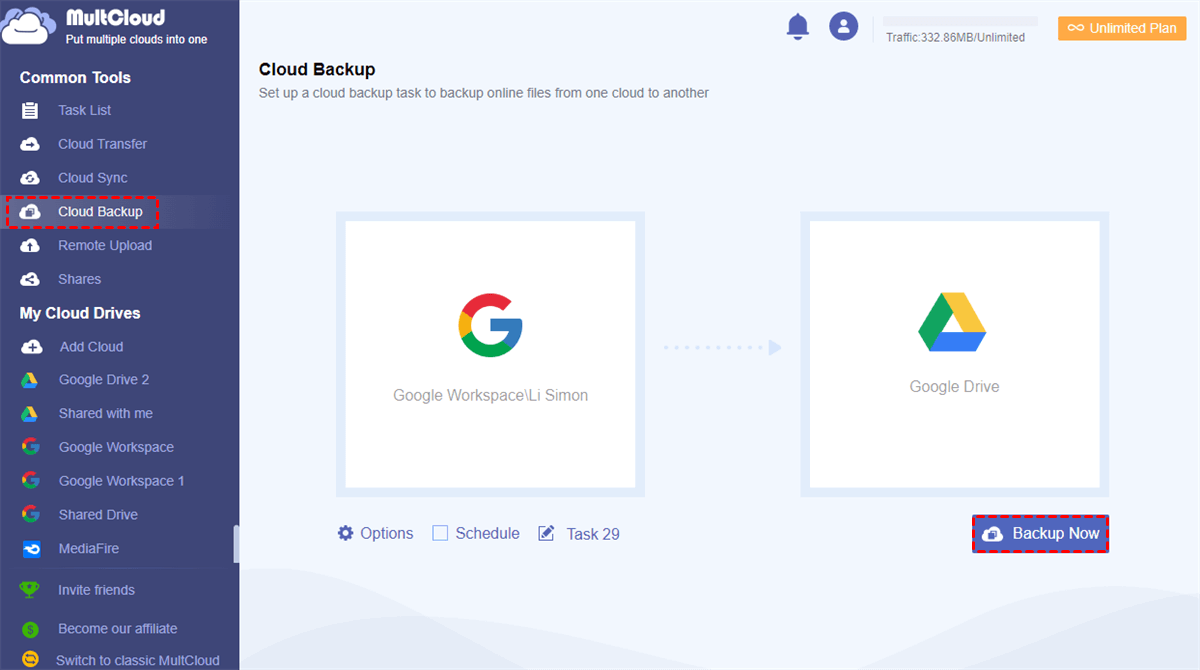The image size is (1200, 670).
Task: Click the MediaFire icon
Action: coord(31,549)
